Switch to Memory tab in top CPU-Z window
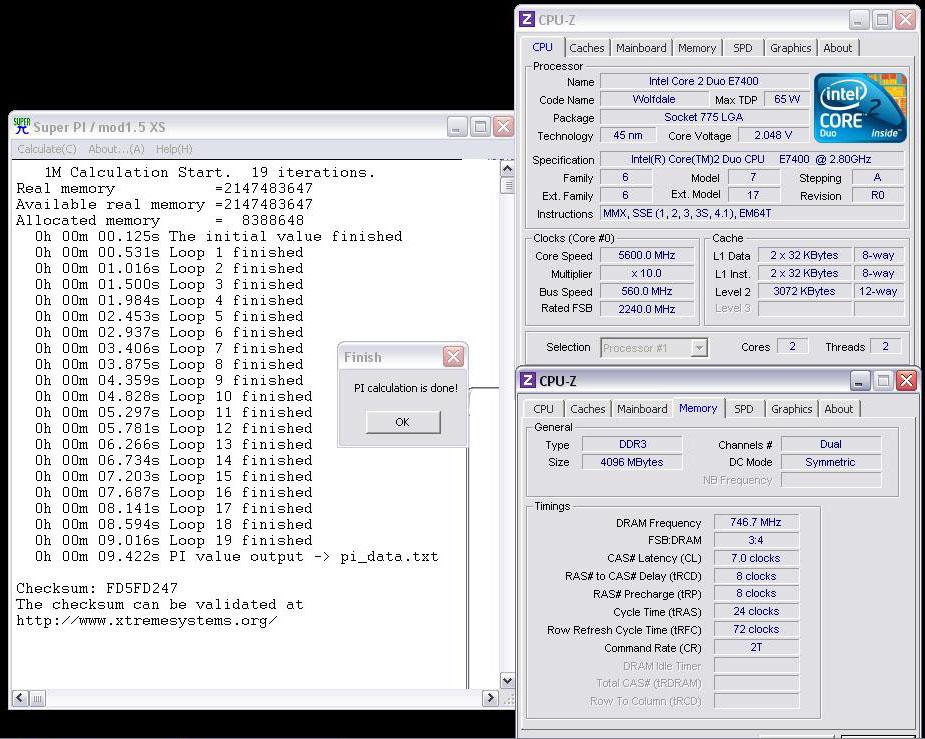Screen dimensions: 925x739 tap(697, 48)
